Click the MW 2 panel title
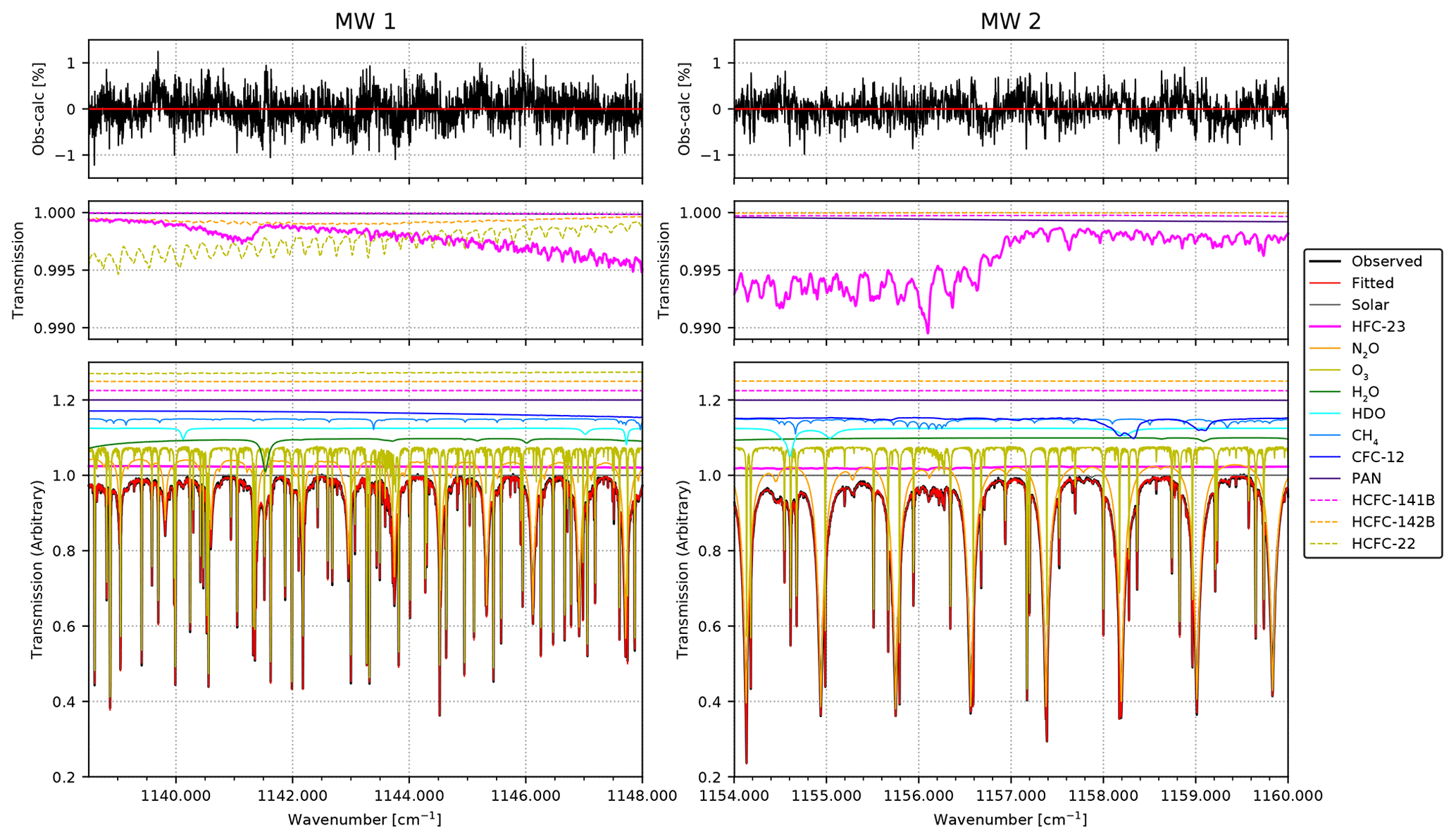 coord(1010,22)
